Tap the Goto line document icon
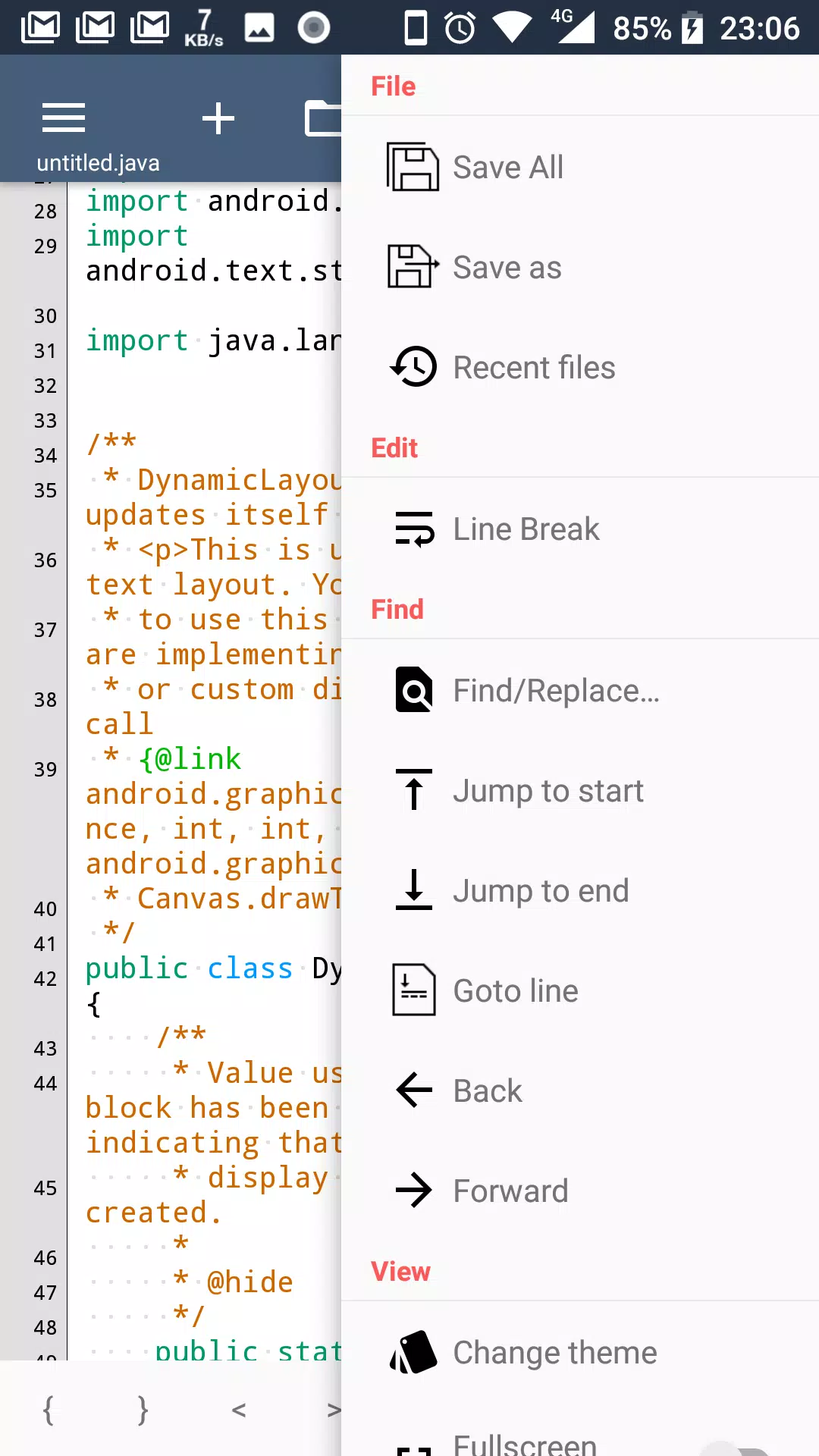Viewport: 819px width, 1456px height. coord(414,990)
